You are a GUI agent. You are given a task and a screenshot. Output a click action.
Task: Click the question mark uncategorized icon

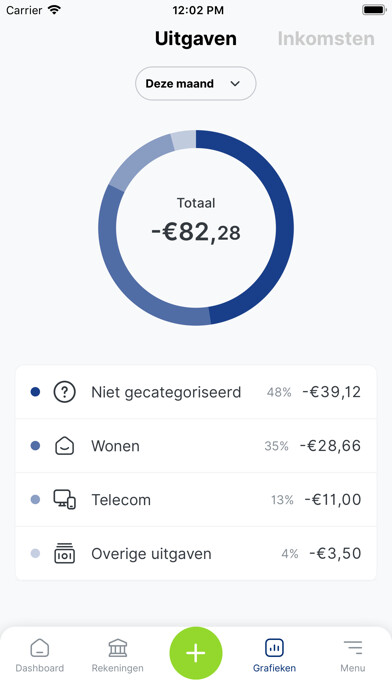point(64,392)
